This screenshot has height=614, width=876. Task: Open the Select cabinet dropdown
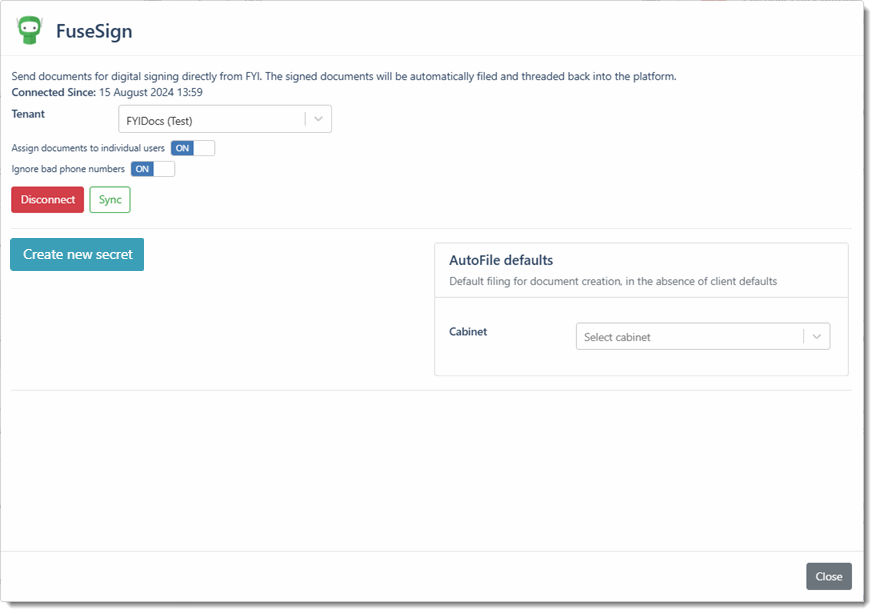click(703, 336)
